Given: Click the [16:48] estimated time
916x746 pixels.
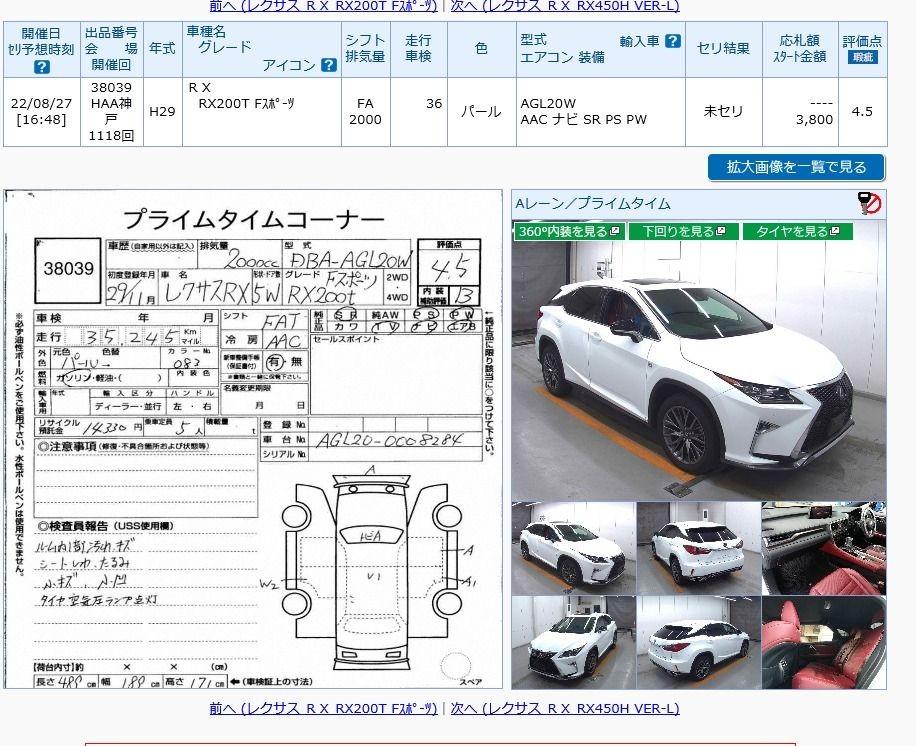Looking at the screenshot, I should 41,120.
